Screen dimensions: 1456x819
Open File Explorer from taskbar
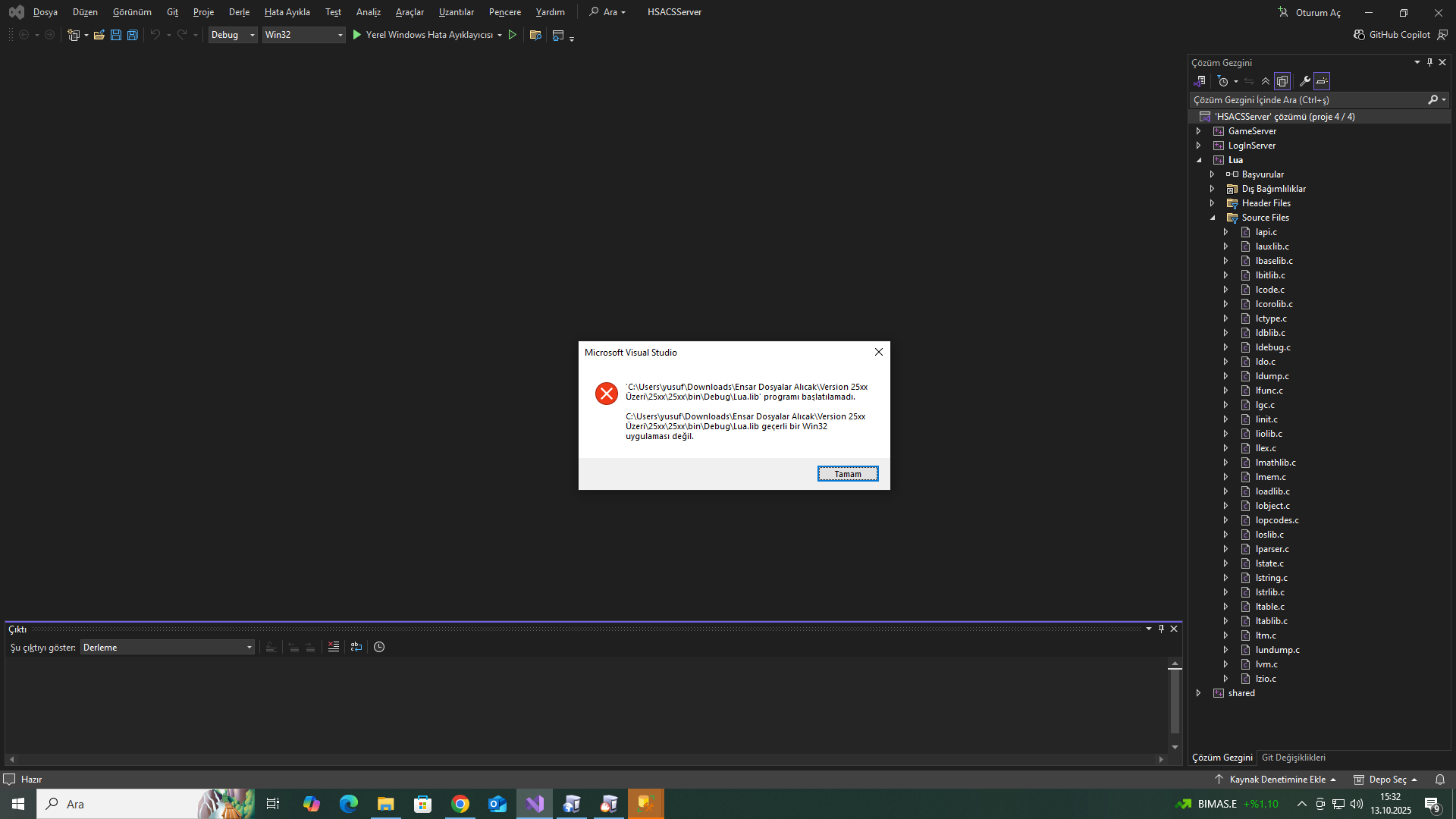point(386,804)
